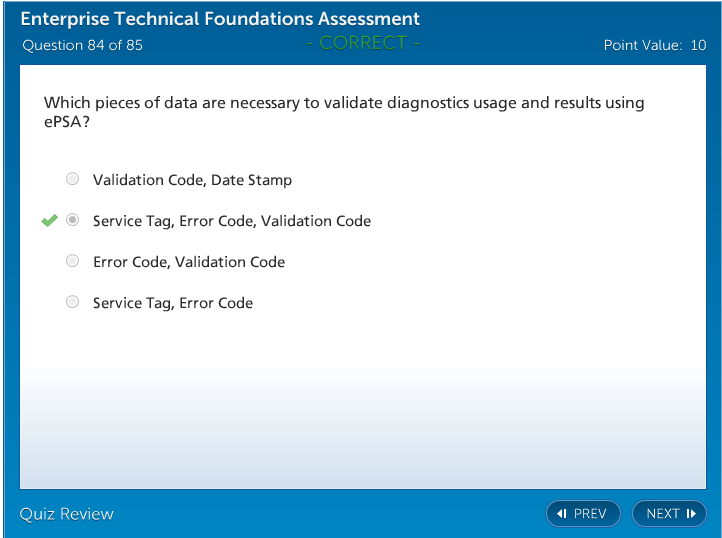The height and width of the screenshot is (538, 722).
Task: Click the left arrow icon in PREV
Action: click(562, 514)
